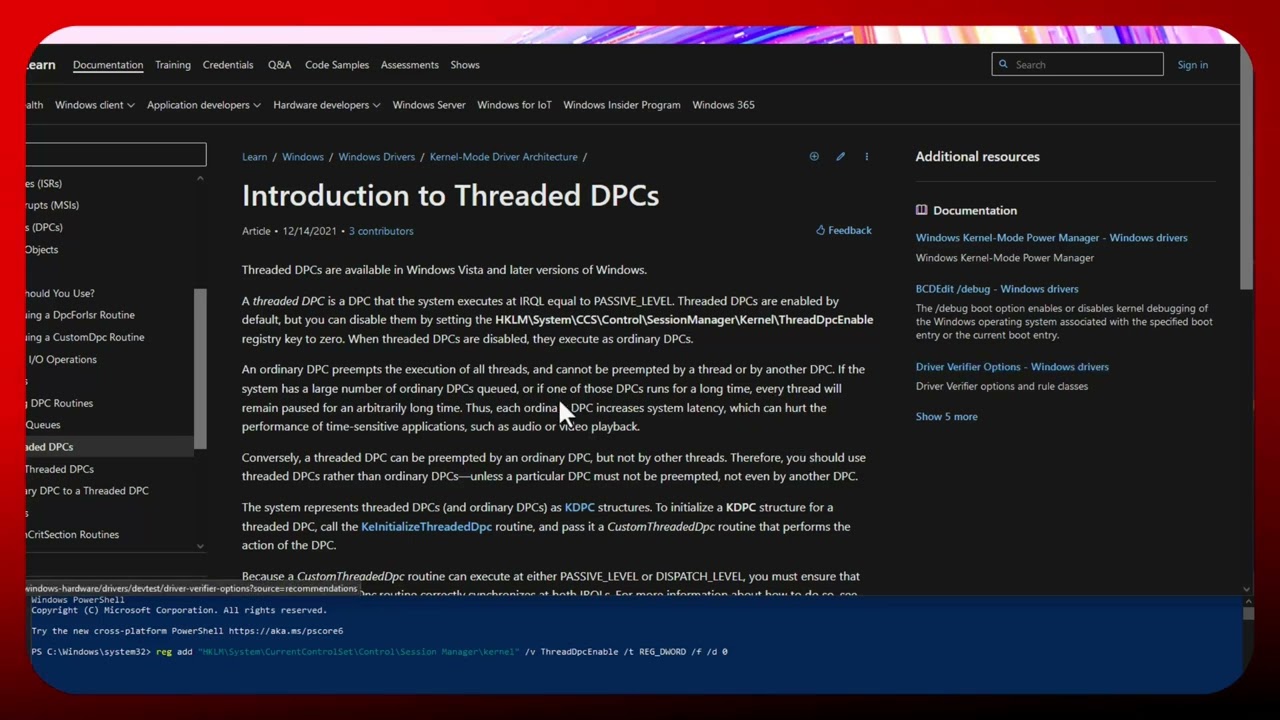Select '(ISRs)' sidebar item

pyautogui.click(x=44, y=184)
